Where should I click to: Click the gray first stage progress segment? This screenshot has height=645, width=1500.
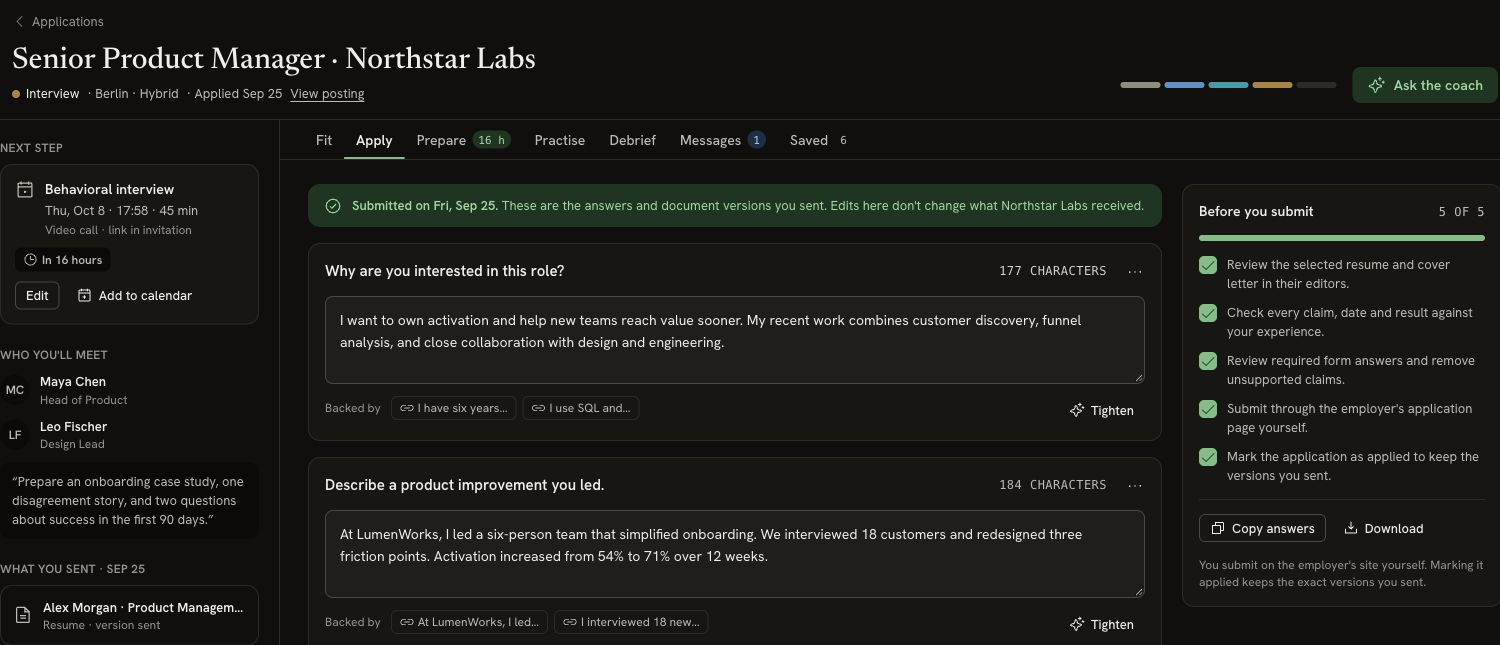pos(1140,85)
